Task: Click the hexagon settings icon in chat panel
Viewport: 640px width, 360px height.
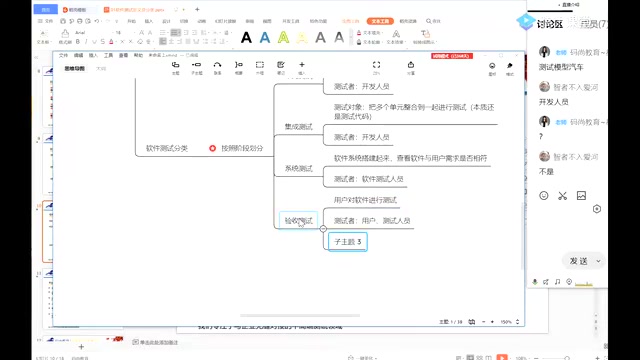Action: [597, 209]
